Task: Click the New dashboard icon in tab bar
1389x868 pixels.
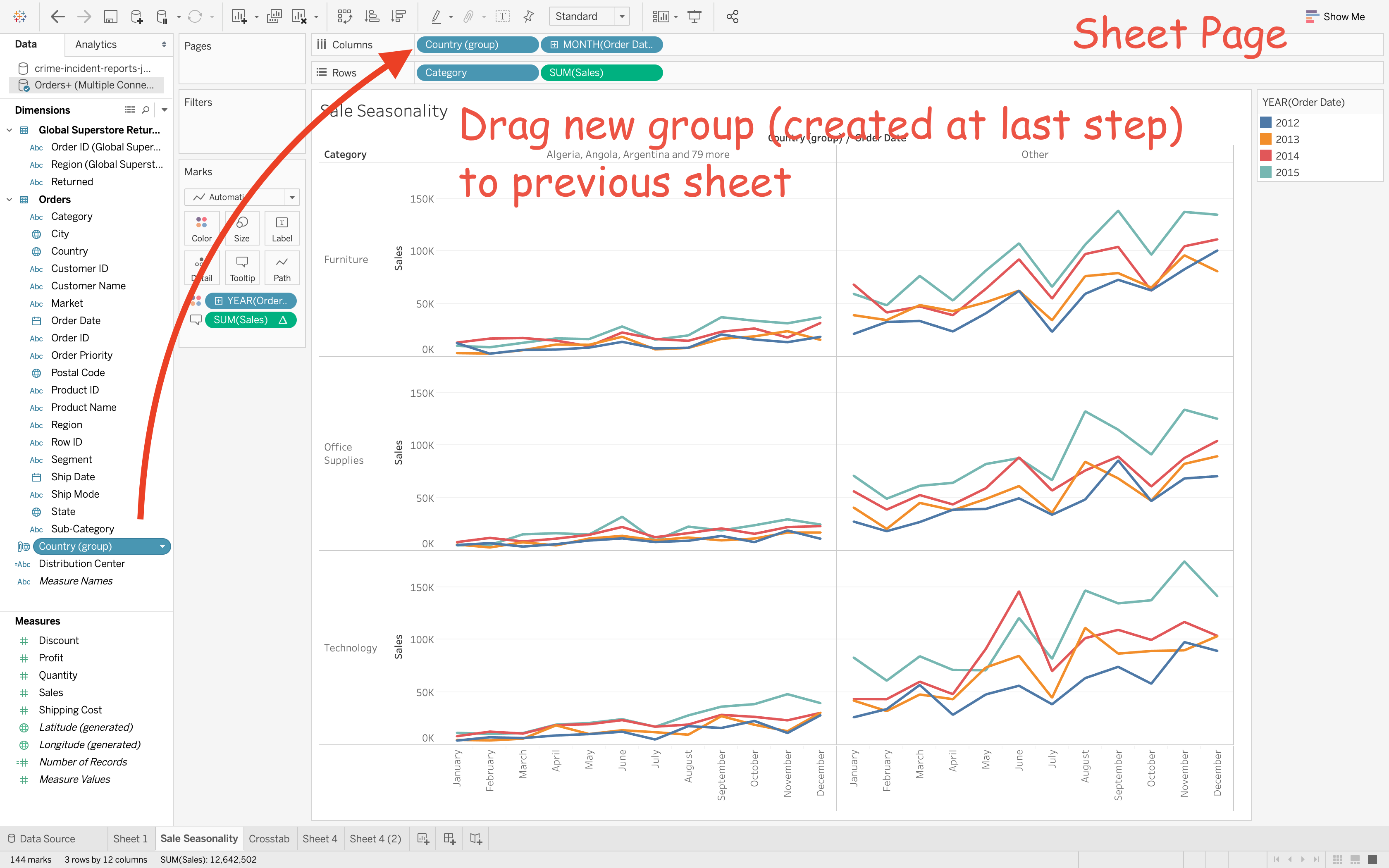Action: click(449, 839)
